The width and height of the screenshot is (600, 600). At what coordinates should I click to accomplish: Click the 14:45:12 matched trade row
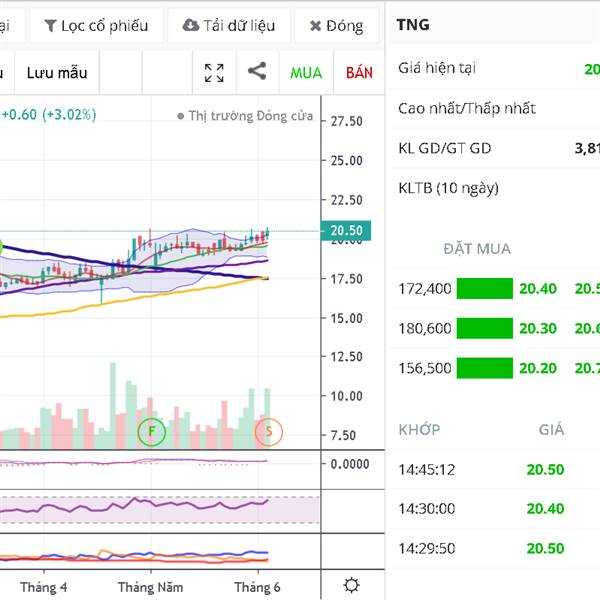point(426,469)
